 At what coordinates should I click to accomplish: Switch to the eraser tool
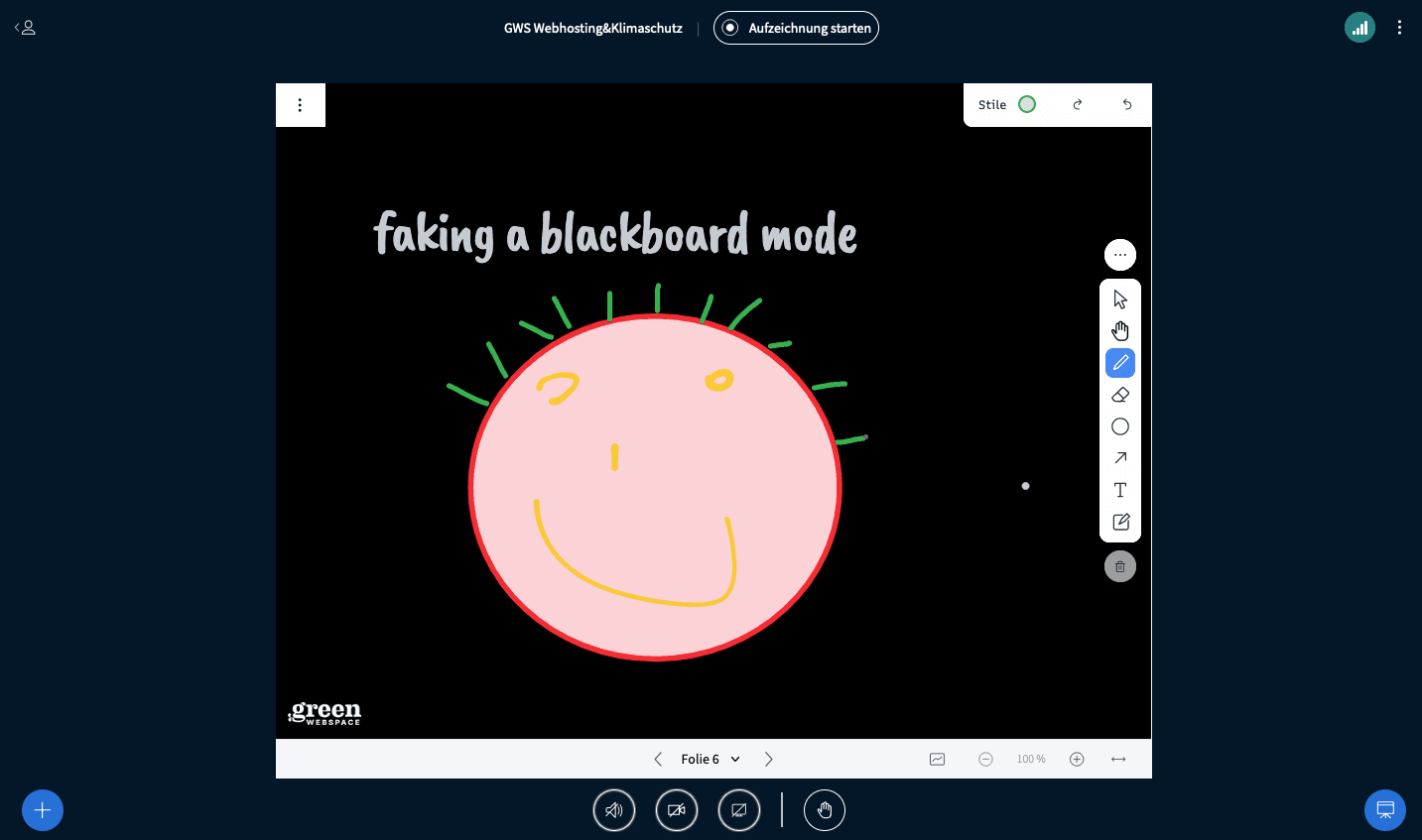1119,395
